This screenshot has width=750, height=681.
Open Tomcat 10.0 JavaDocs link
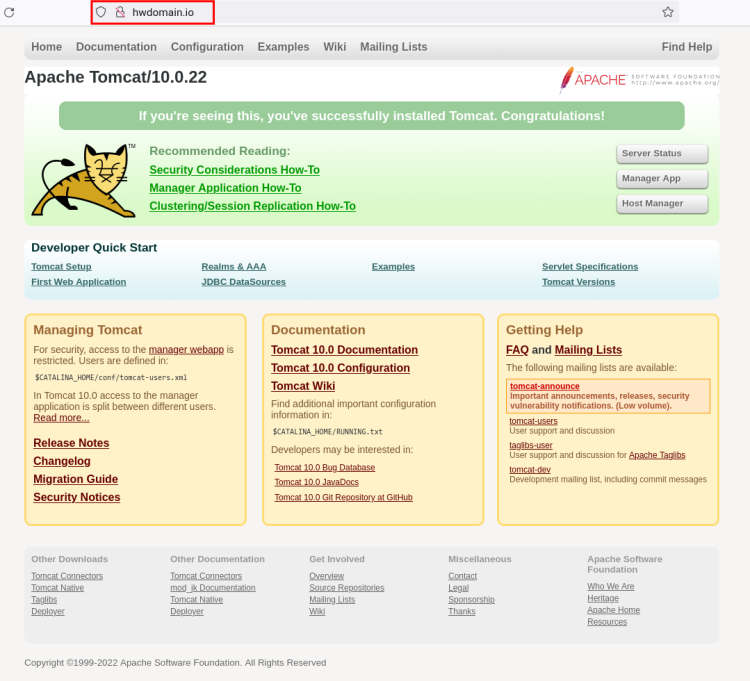[317, 483]
